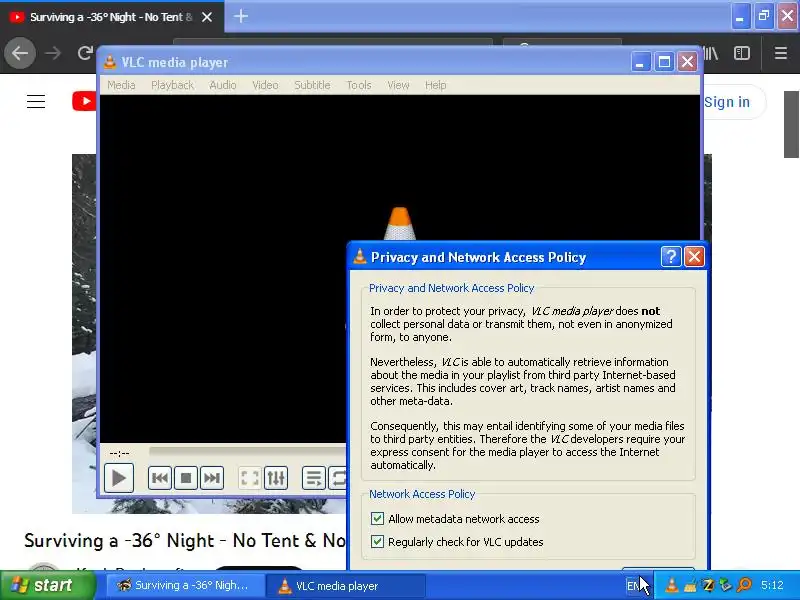Click the orange magnifier tray icon
The image size is (800, 600).
pyautogui.click(x=744, y=585)
